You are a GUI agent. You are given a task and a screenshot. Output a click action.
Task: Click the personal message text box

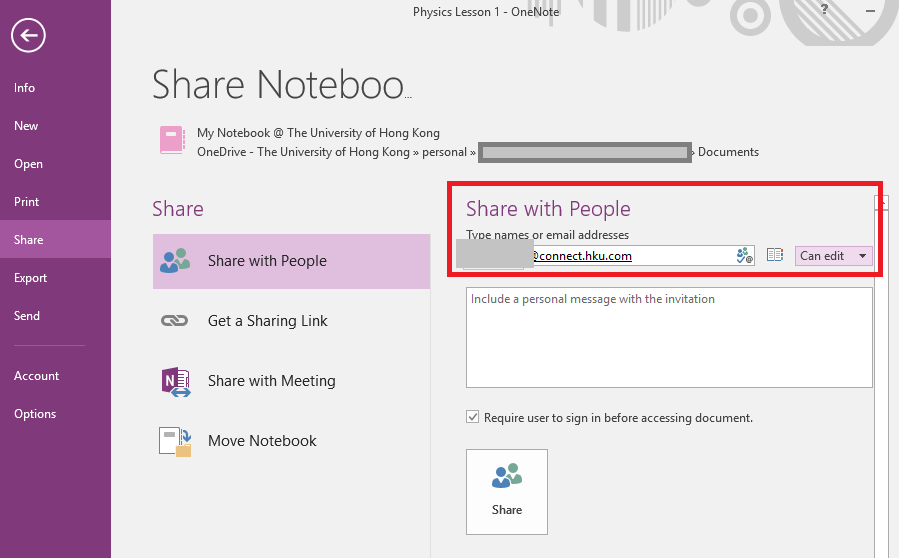[669, 338]
